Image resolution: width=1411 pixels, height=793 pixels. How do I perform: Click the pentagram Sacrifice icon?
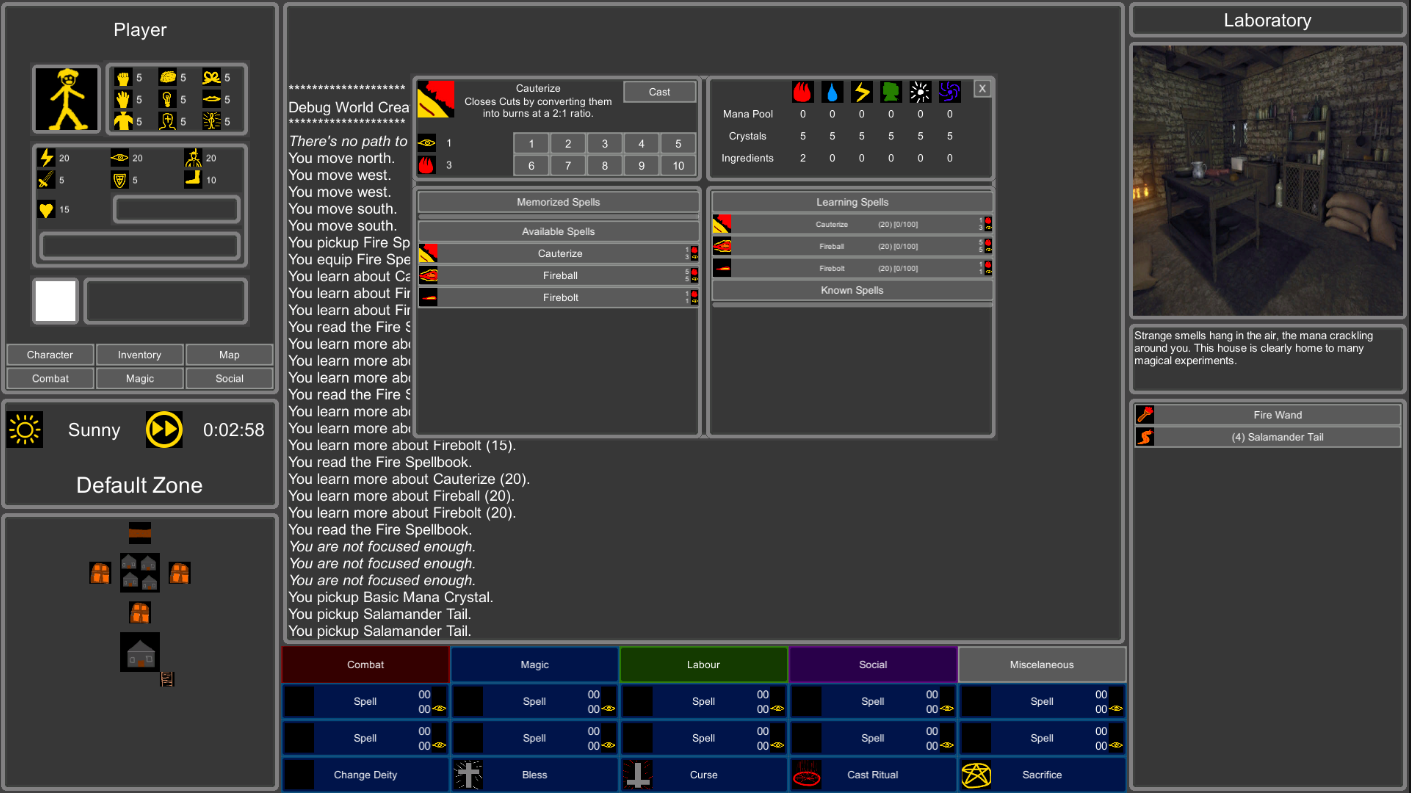976,775
